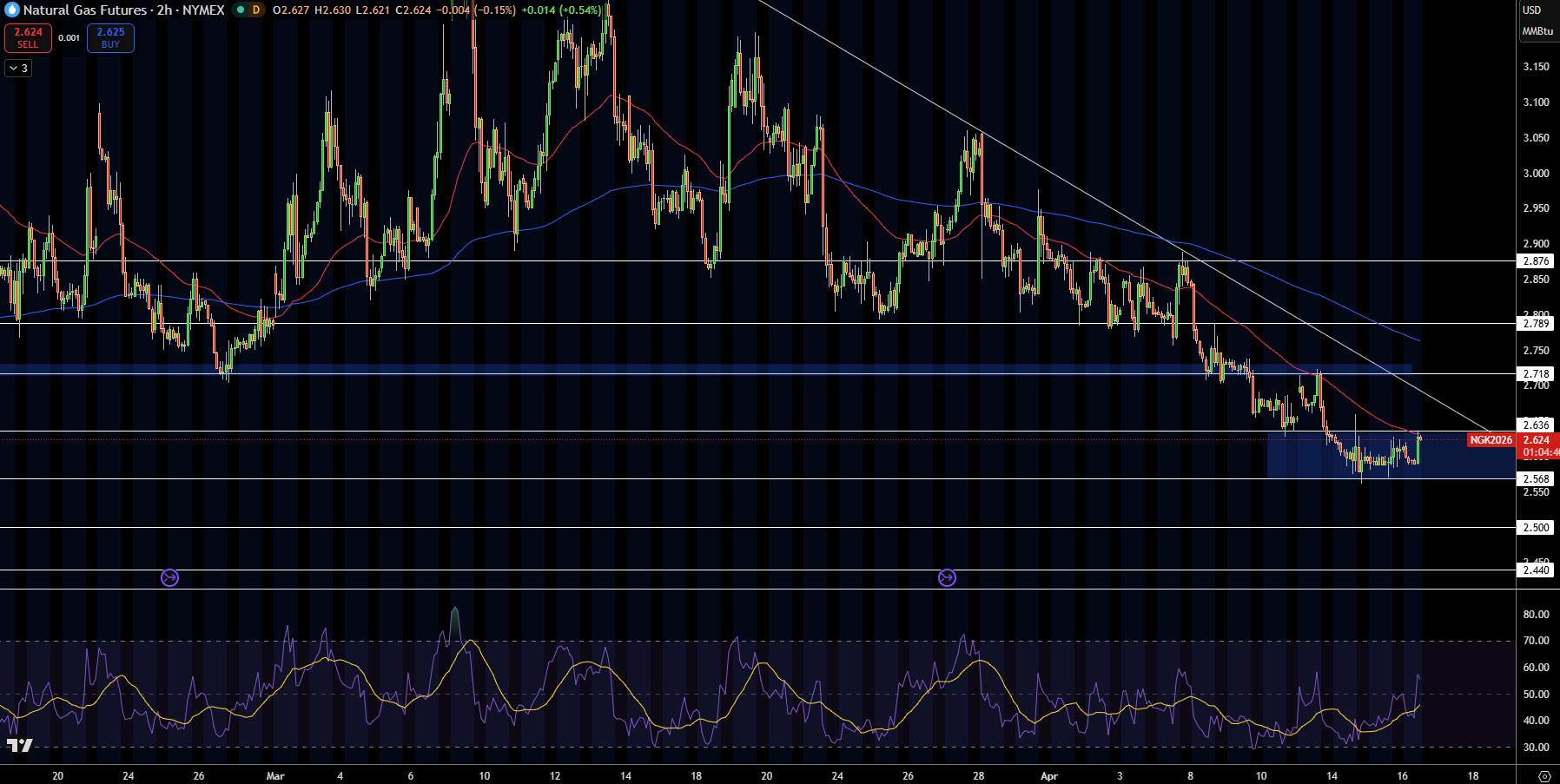This screenshot has width=1560, height=784.
Task: Click the 01:04 bar countdown timer
Action: click(1539, 452)
